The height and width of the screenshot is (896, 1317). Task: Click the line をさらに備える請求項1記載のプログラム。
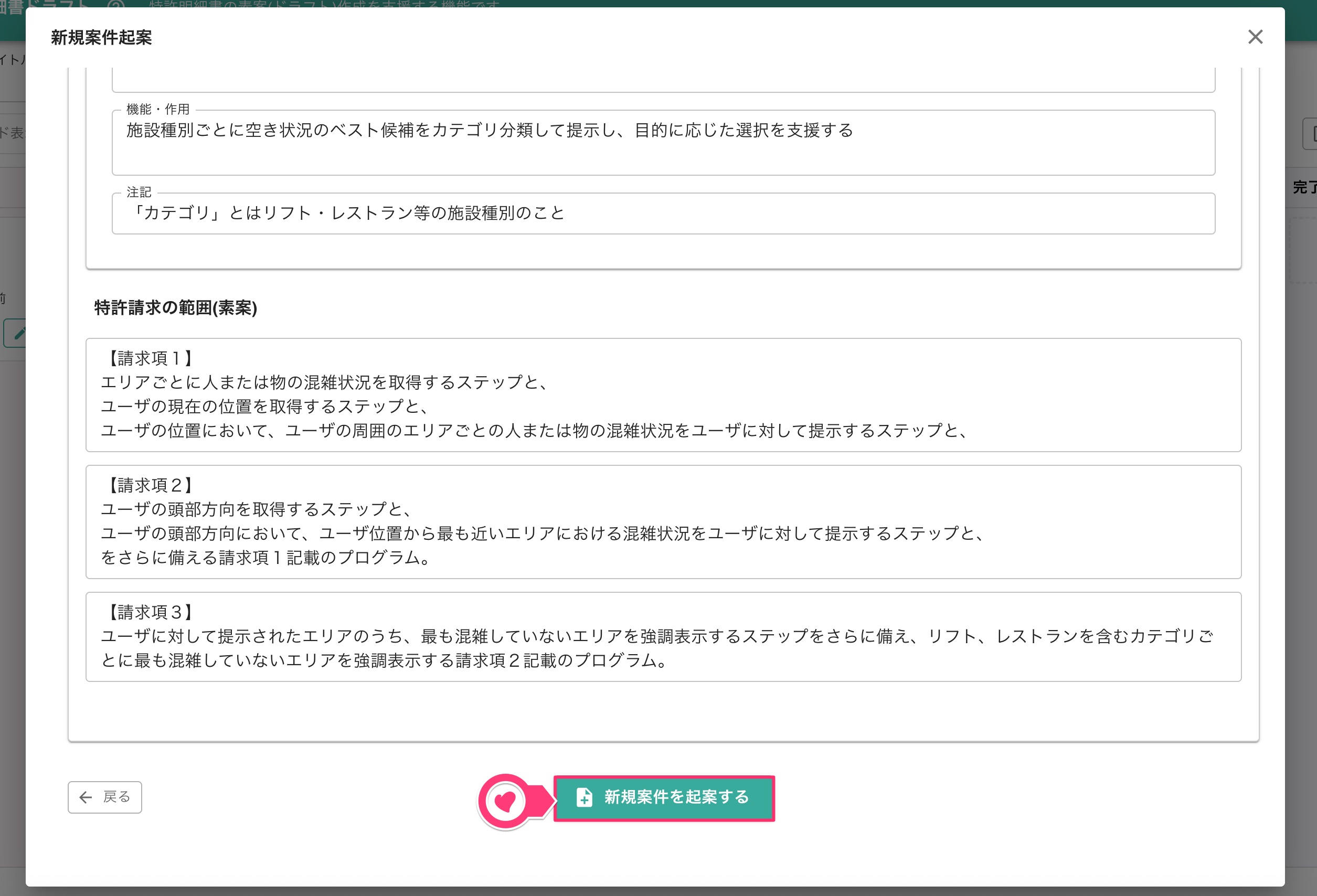(267, 558)
